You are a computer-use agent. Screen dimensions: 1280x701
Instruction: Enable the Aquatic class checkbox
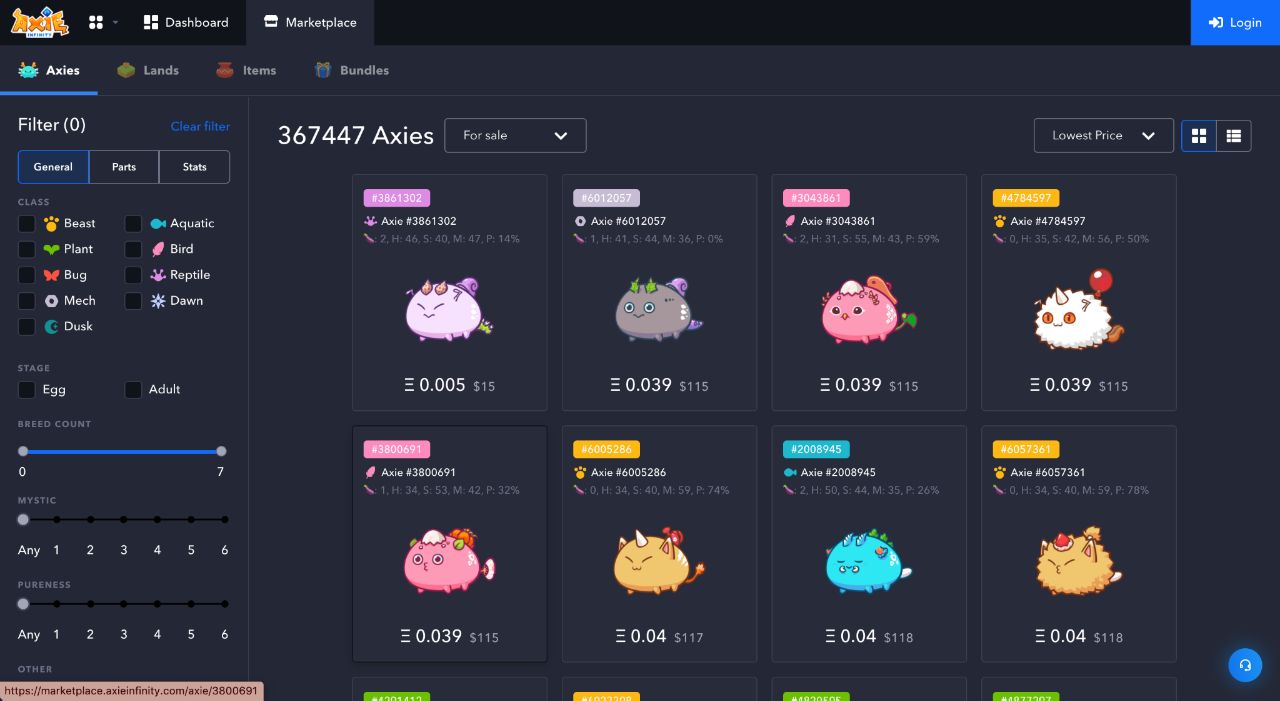pos(133,223)
